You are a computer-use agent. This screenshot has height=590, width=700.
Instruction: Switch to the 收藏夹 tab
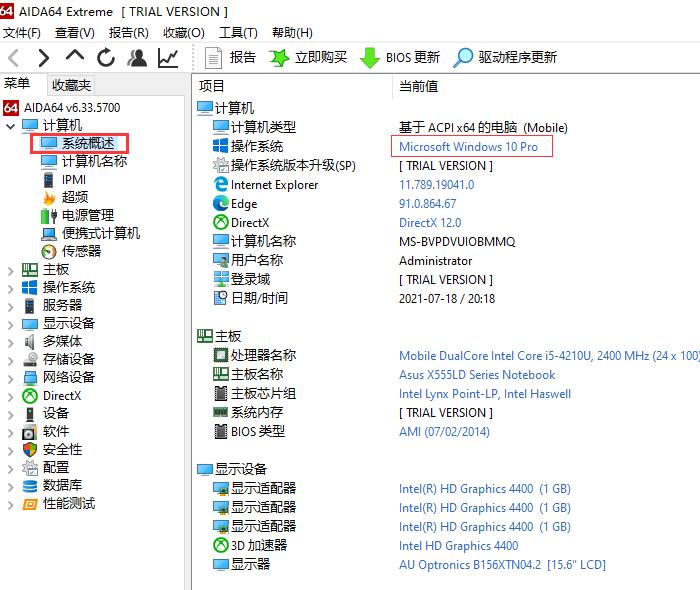[x=71, y=84]
